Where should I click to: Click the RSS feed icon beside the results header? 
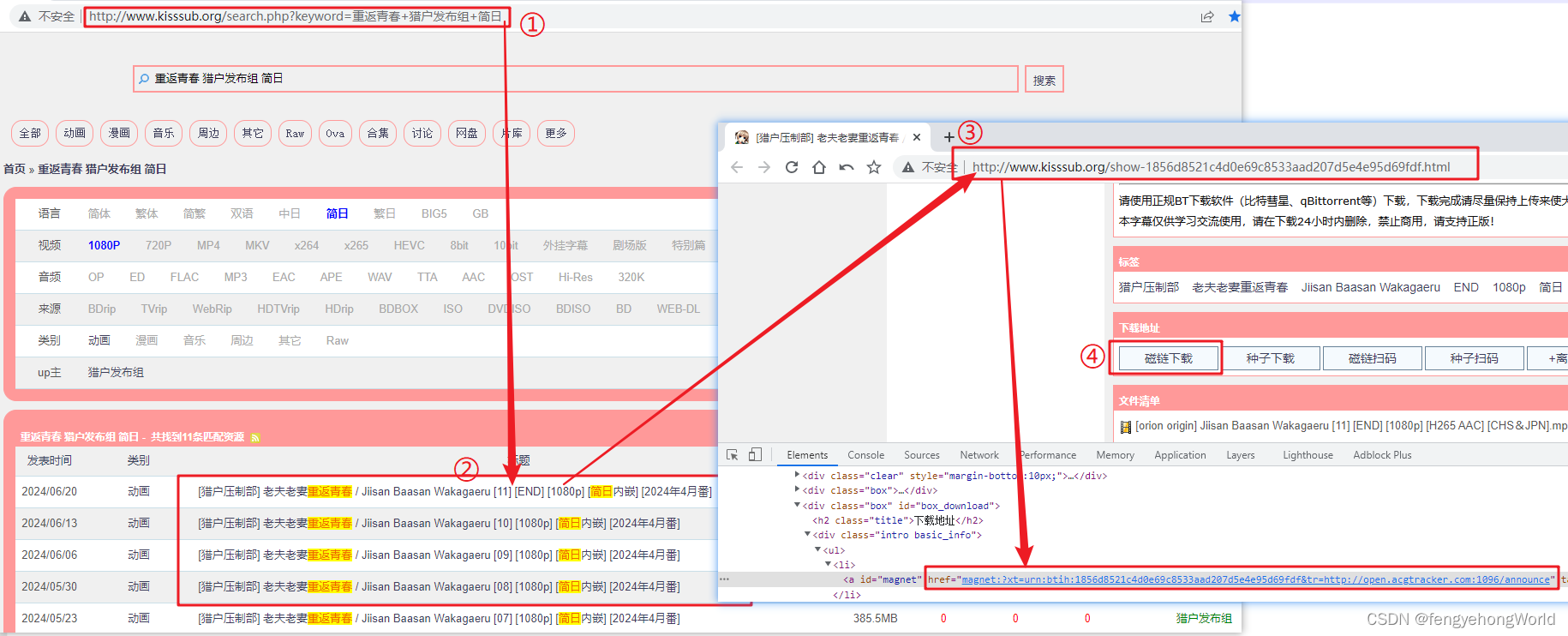[254, 438]
